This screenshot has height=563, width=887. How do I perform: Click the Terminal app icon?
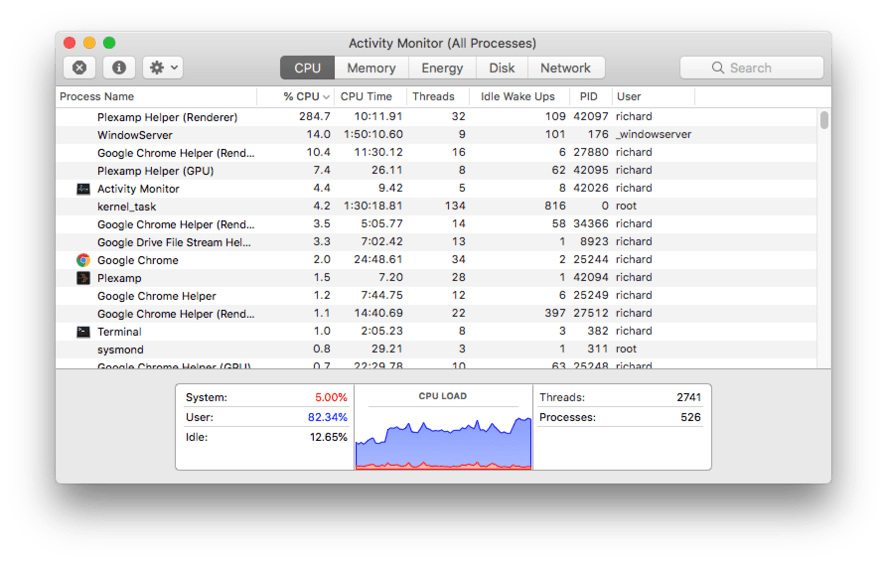click(x=83, y=332)
